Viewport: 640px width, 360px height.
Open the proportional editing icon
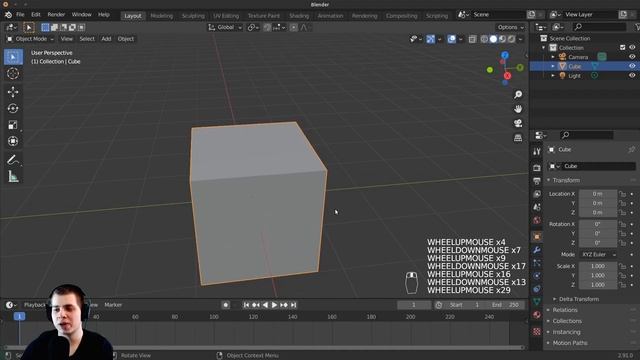(x=293, y=27)
